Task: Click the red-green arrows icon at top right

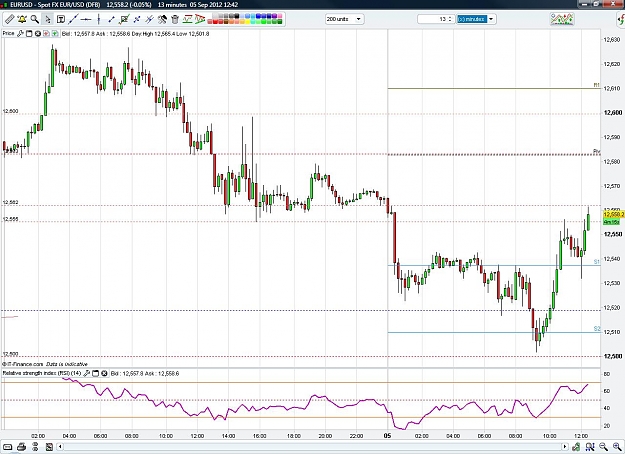Action: (x=621, y=19)
